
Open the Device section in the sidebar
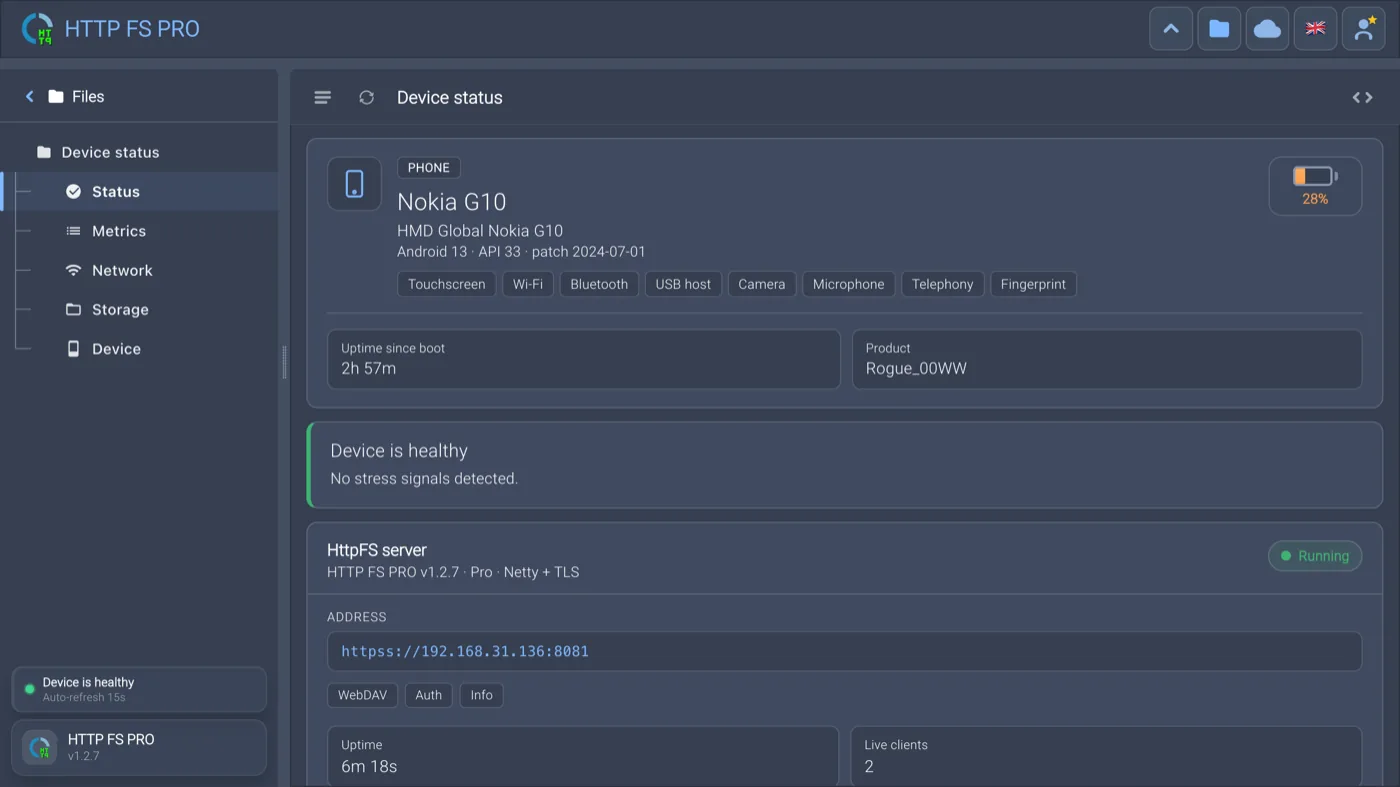tap(141, 349)
